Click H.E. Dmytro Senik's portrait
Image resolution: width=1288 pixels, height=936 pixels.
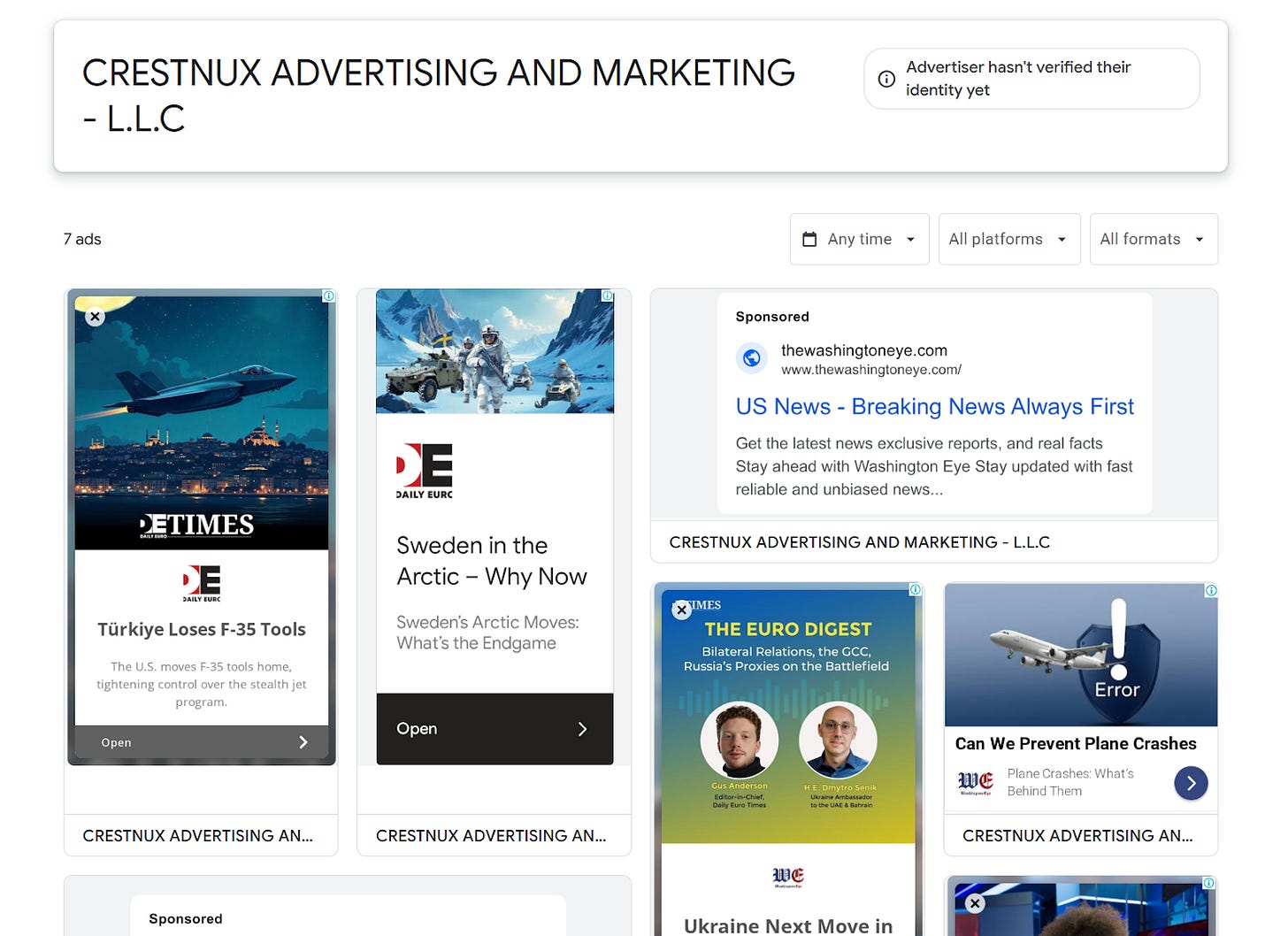pyautogui.click(x=838, y=741)
